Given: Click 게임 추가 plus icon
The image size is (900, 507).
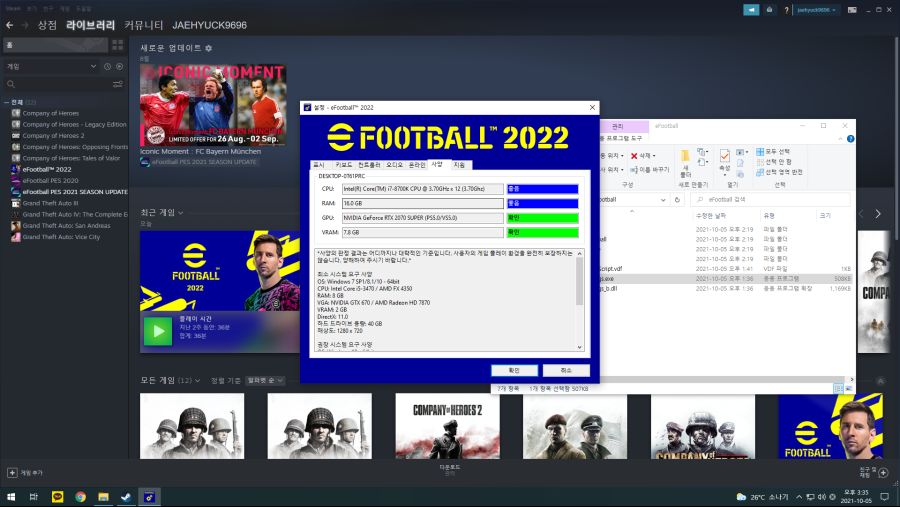Looking at the screenshot, I should pyautogui.click(x=12, y=473).
